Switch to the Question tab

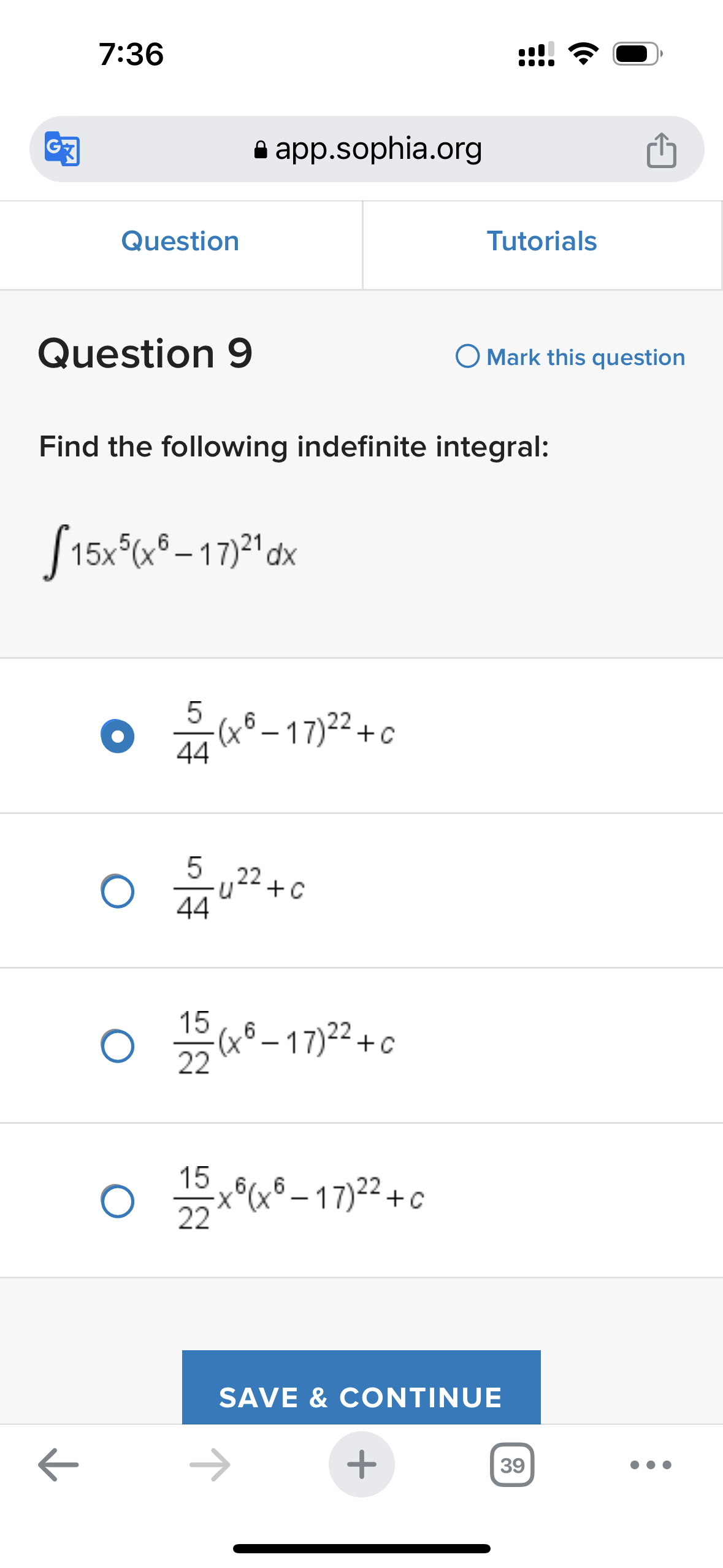coord(180,241)
